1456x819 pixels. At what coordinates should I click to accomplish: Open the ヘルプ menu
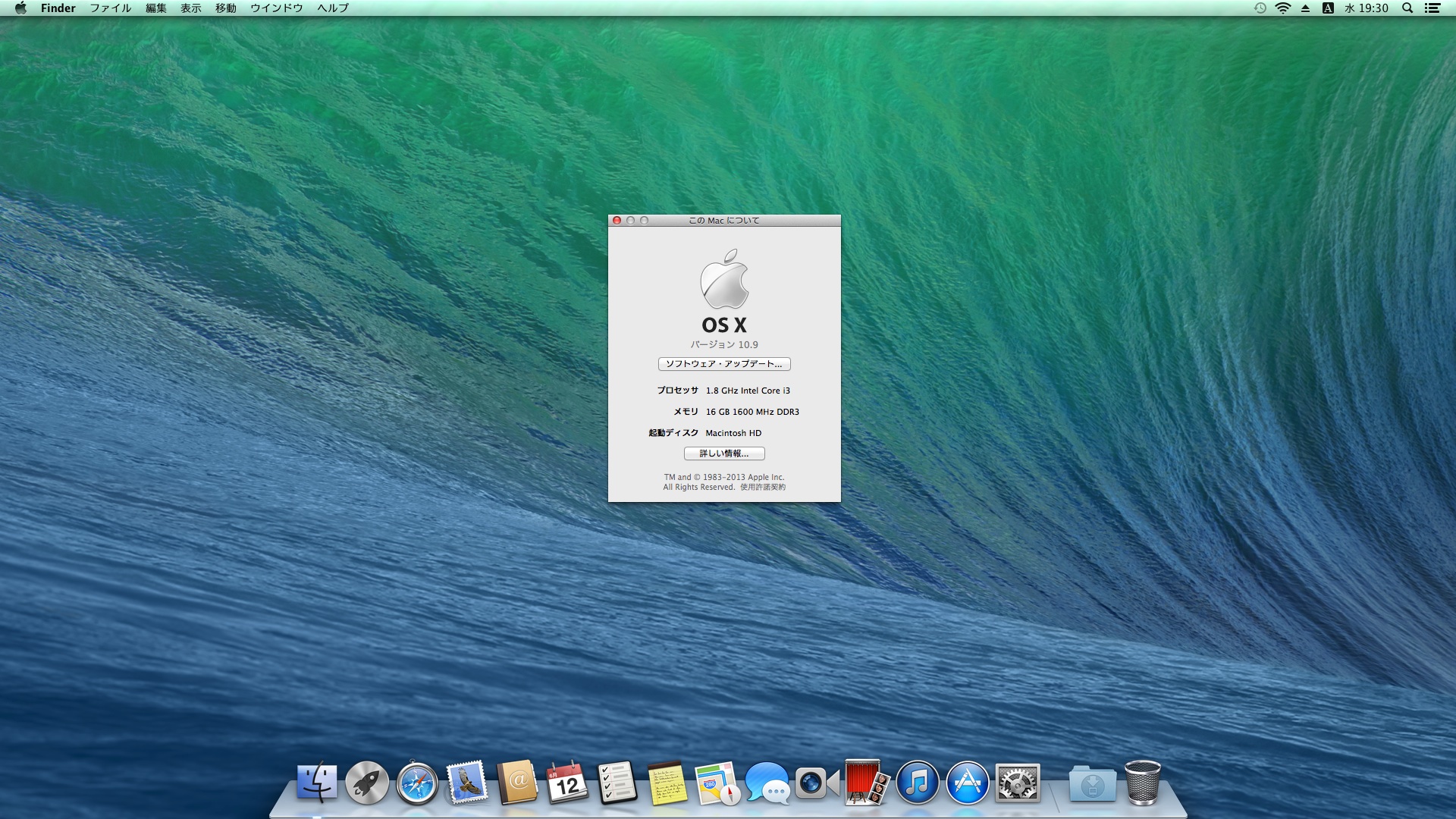pos(333,8)
